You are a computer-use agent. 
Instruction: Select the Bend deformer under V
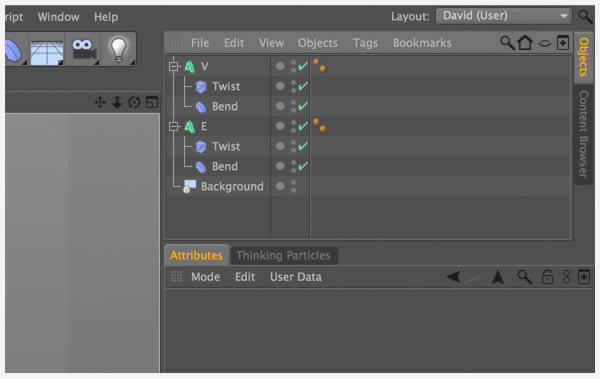[x=225, y=106]
